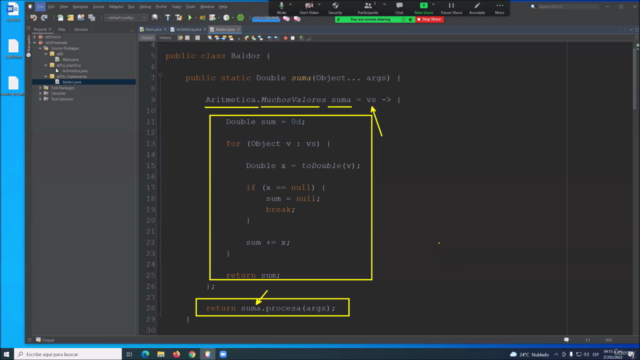Switch editor to History view

(x=165, y=38)
